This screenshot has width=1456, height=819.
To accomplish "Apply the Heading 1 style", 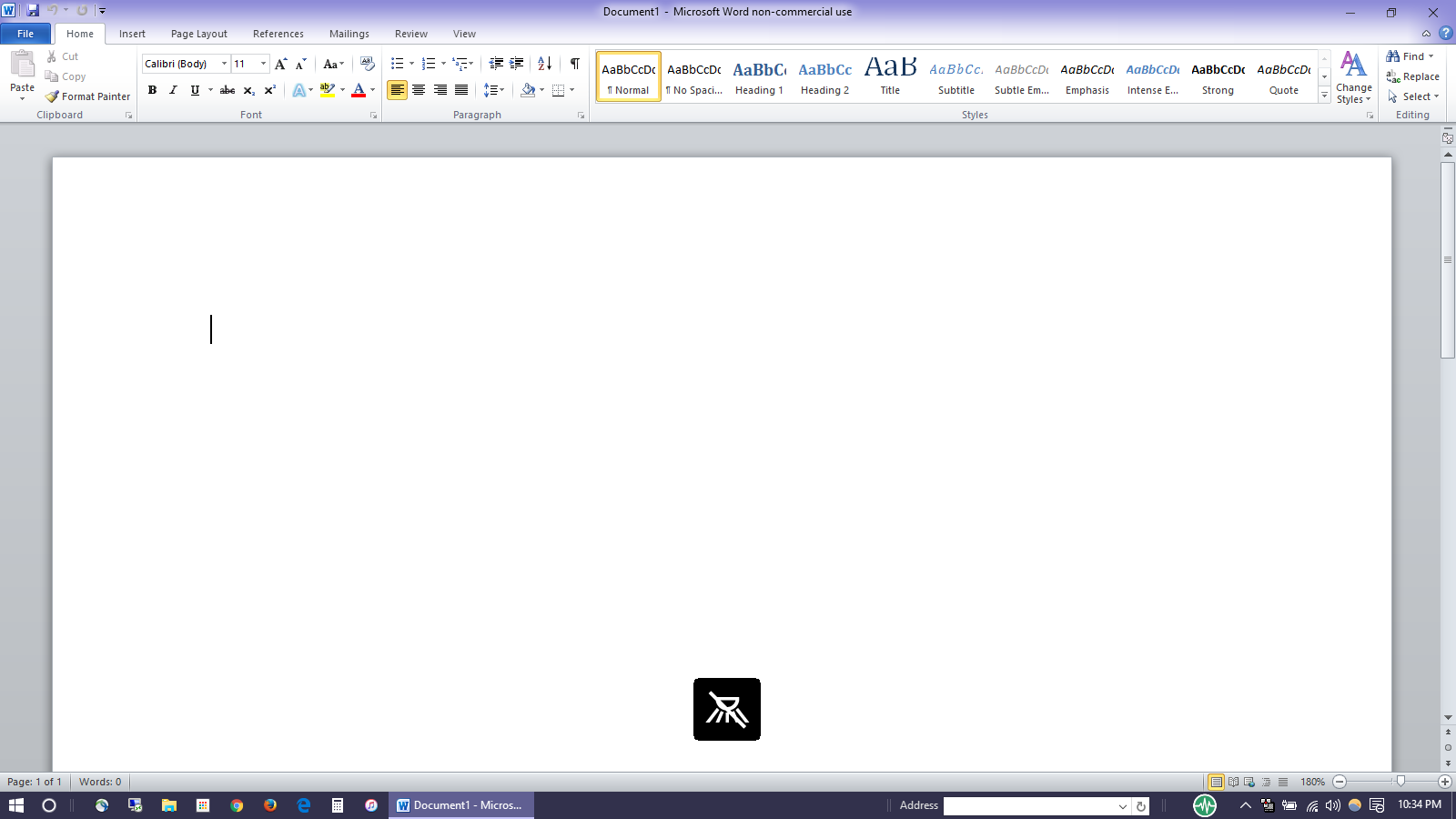I will [x=759, y=76].
